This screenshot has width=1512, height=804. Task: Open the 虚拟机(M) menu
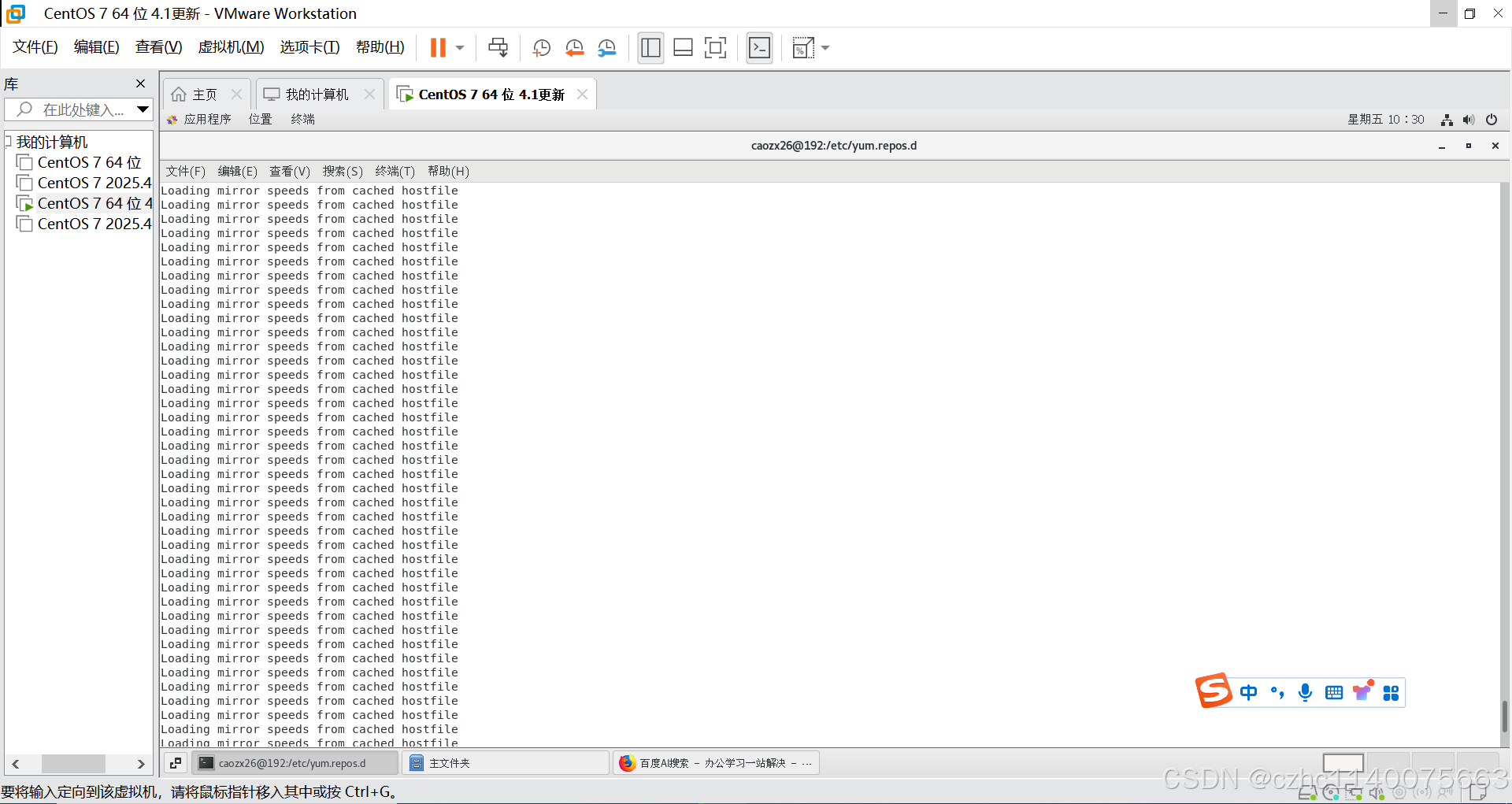tap(231, 47)
